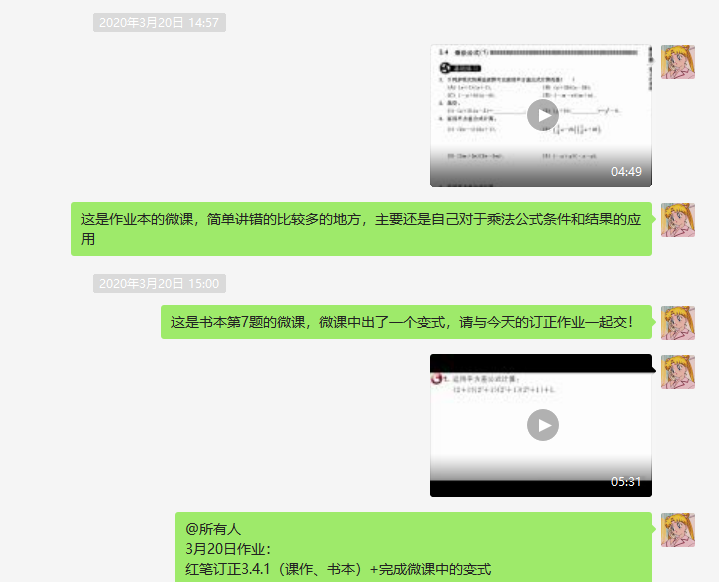This screenshot has height=582, width=719.
Task: Play the 04:49 homework video
Action: (542, 115)
